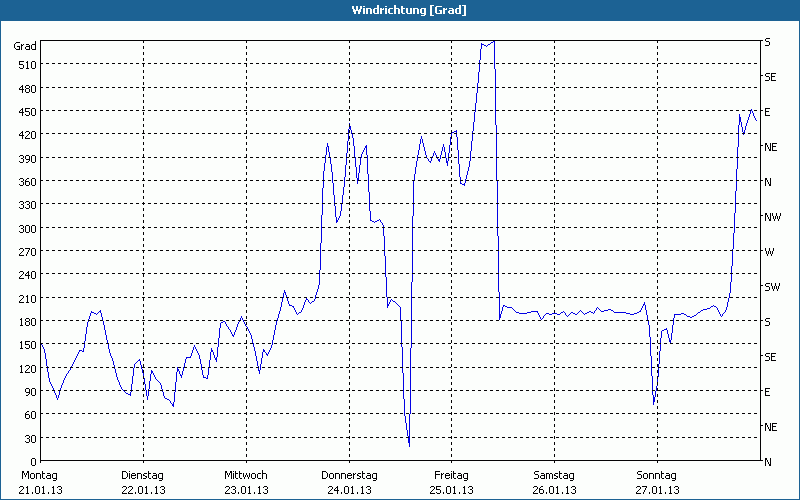Select the 0 y-axis value
The width and height of the screenshot is (800, 500).
click(33, 462)
